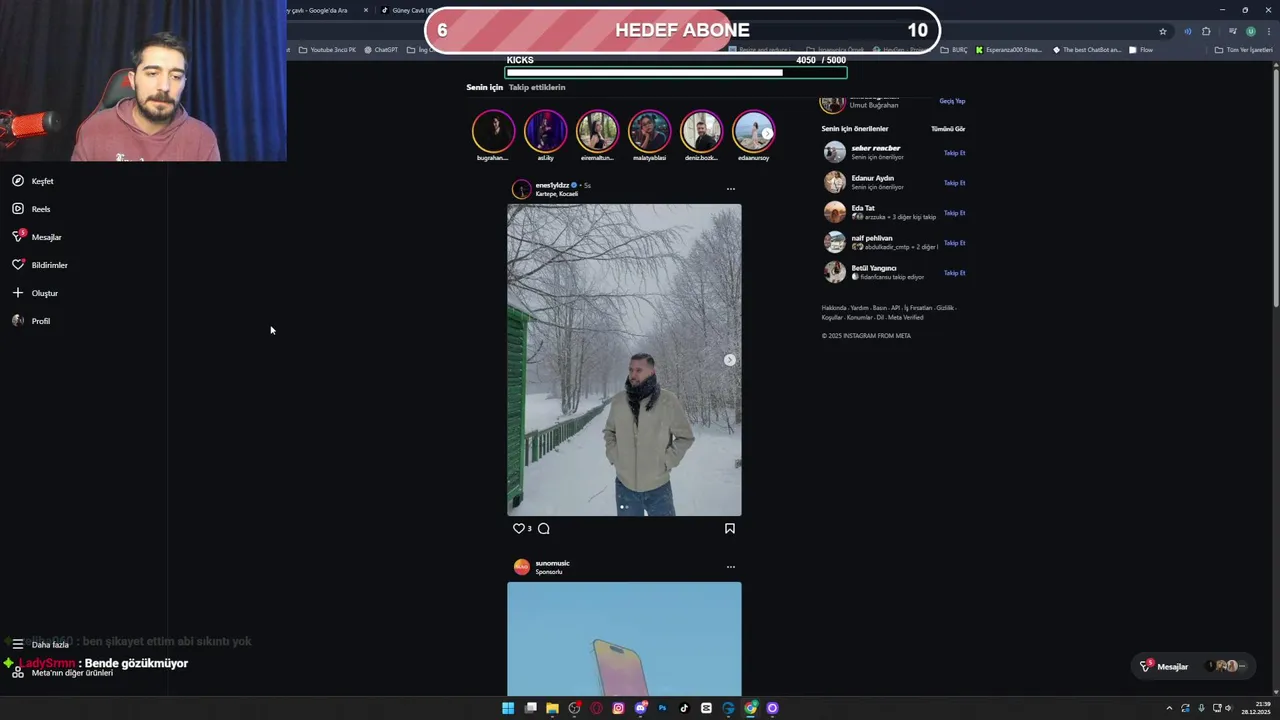The image size is (1280, 720).
Task: Open Meta Verified footer link
Action: pos(906,317)
